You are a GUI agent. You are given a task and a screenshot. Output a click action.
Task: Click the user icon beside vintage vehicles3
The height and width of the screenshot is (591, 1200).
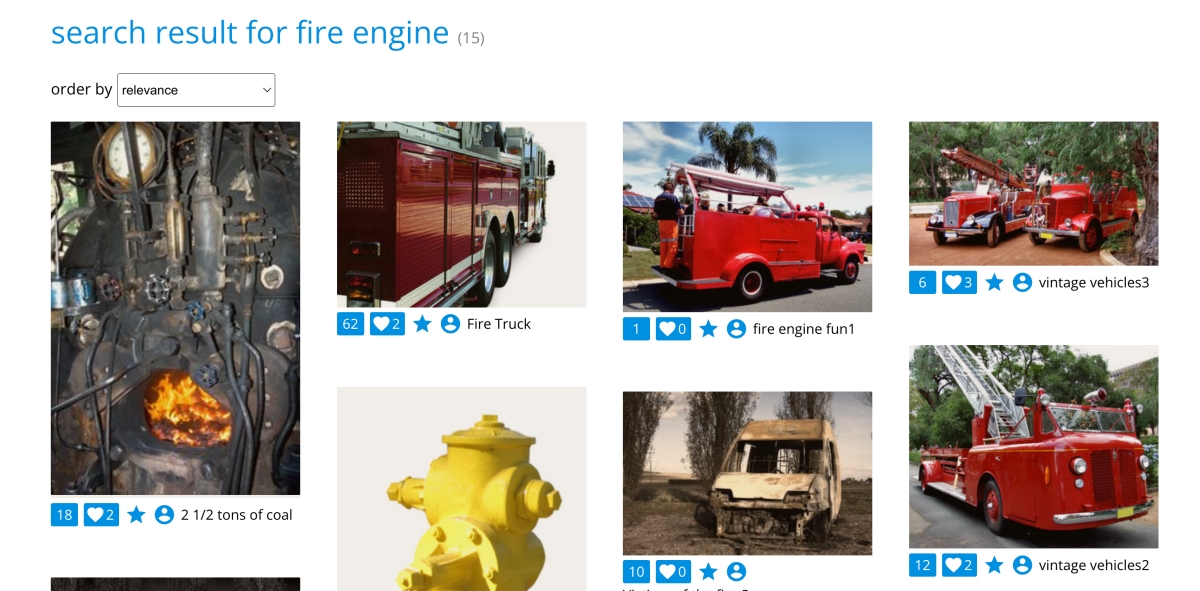click(x=1022, y=283)
